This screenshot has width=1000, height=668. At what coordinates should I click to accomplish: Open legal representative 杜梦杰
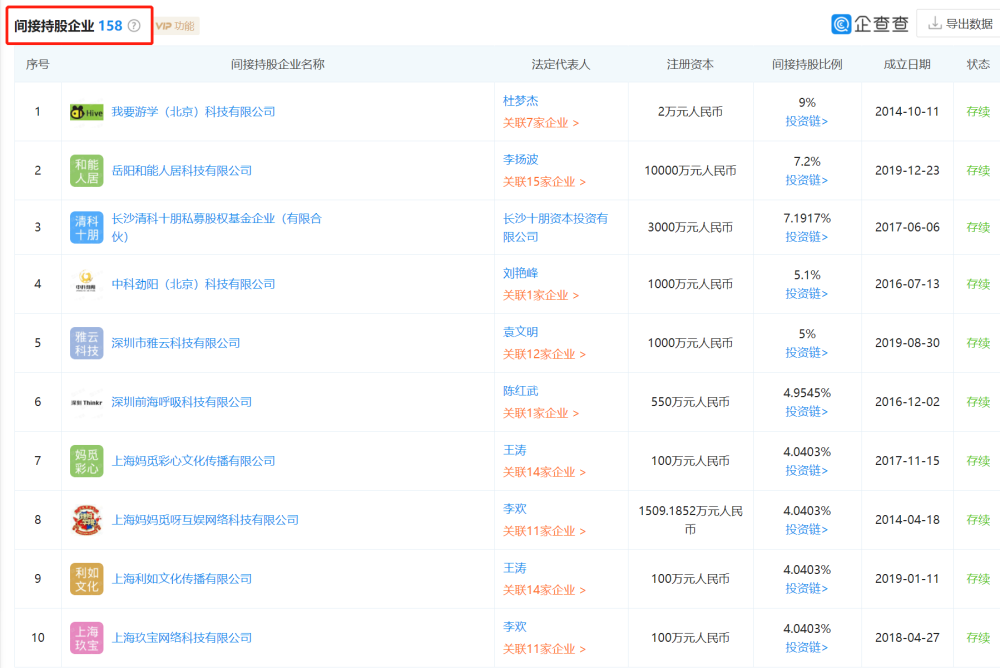(x=520, y=101)
